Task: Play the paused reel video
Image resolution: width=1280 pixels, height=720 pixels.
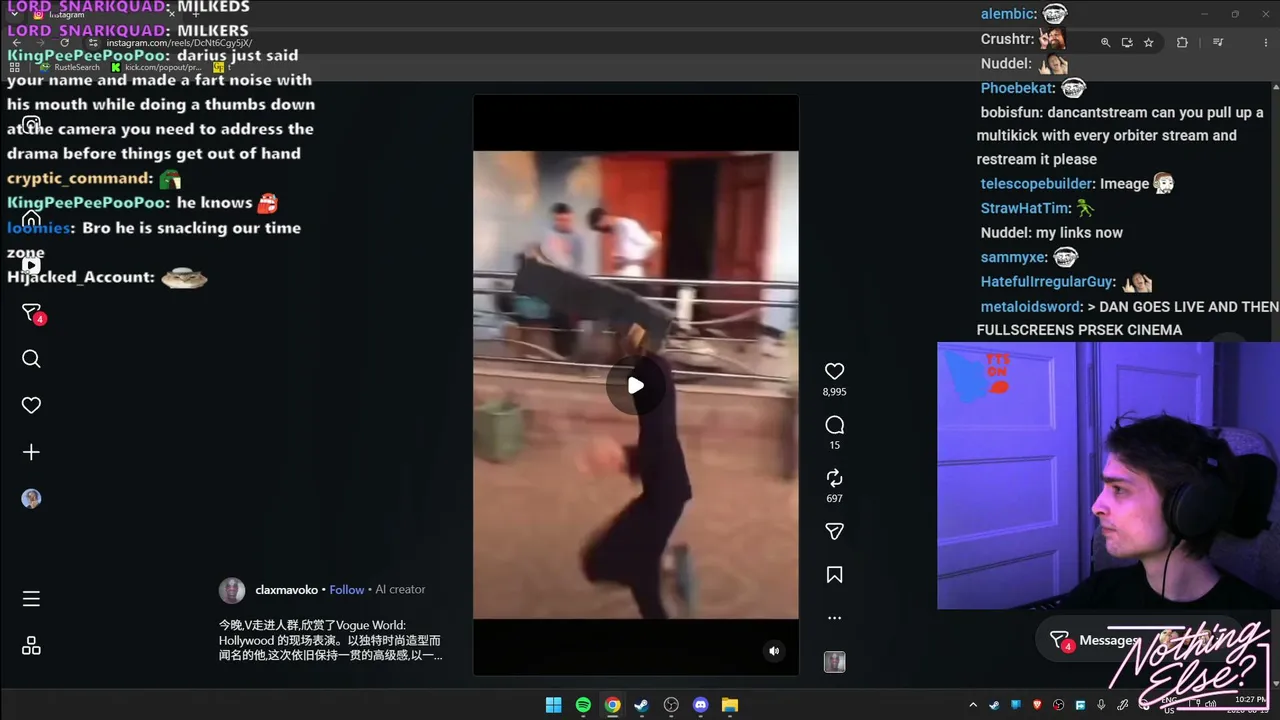Action: point(635,385)
